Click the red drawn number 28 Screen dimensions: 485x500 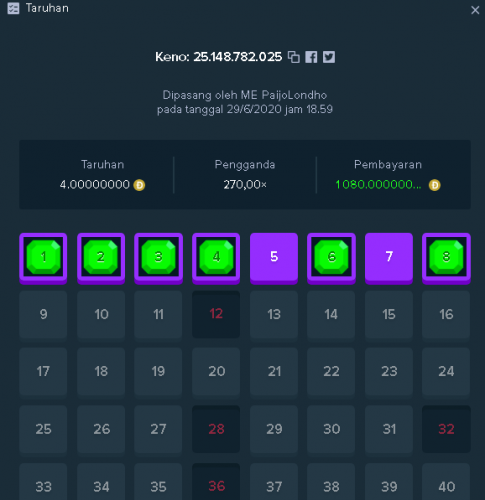pyautogui.click(x=216, y=429)
